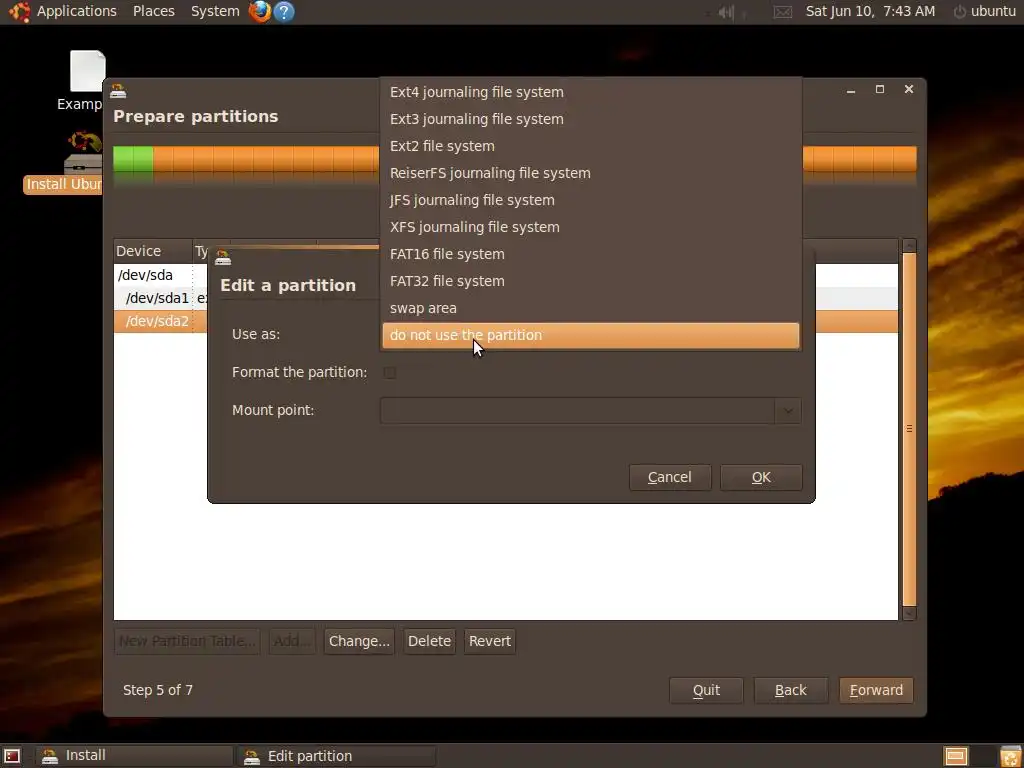Click Forward to continue installation
The width and height of the screenshot is (1024, 768).
[876, 690]
